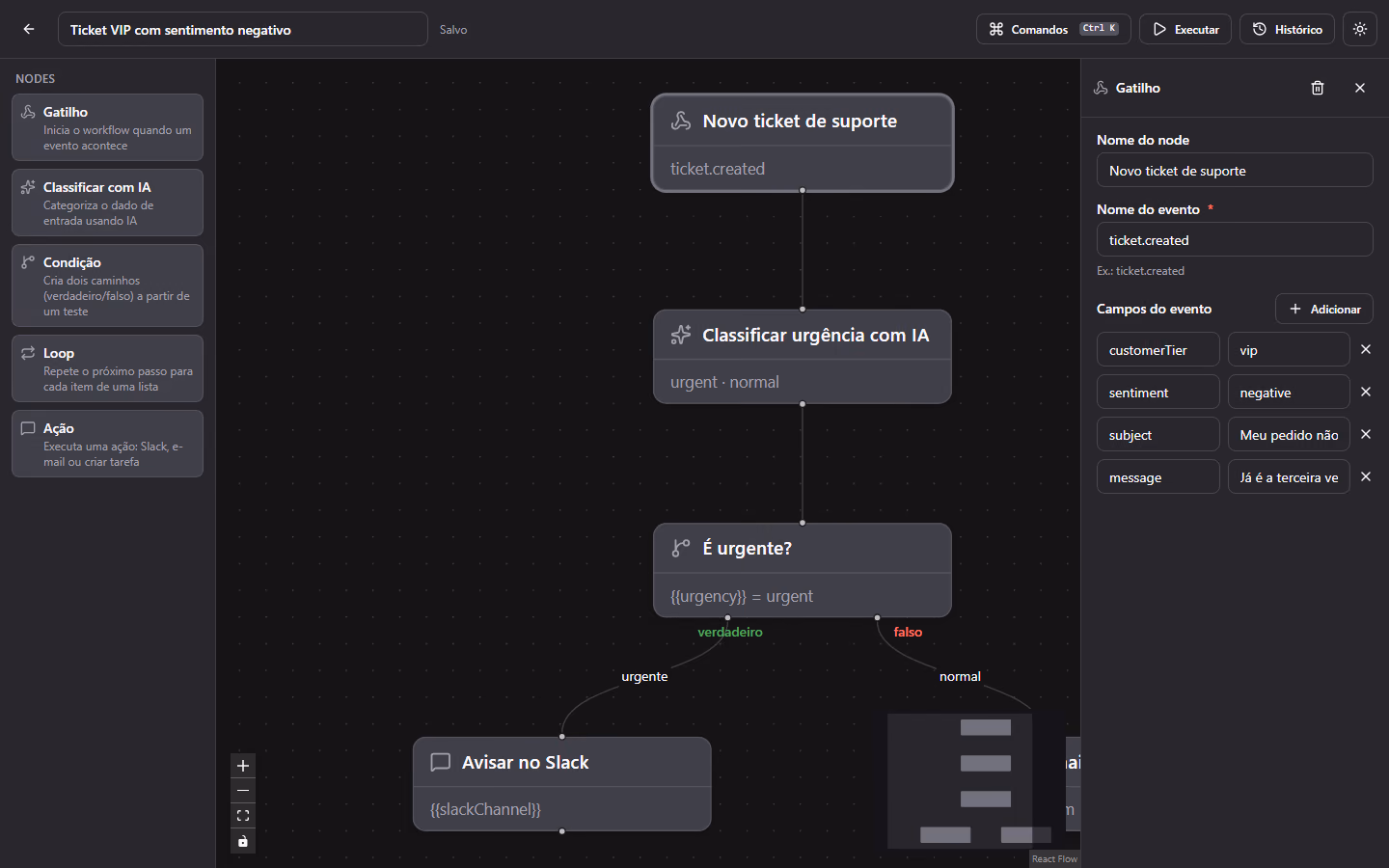Delete the node with the trash icon
1389x868 pixels.
pos(1318,88)
